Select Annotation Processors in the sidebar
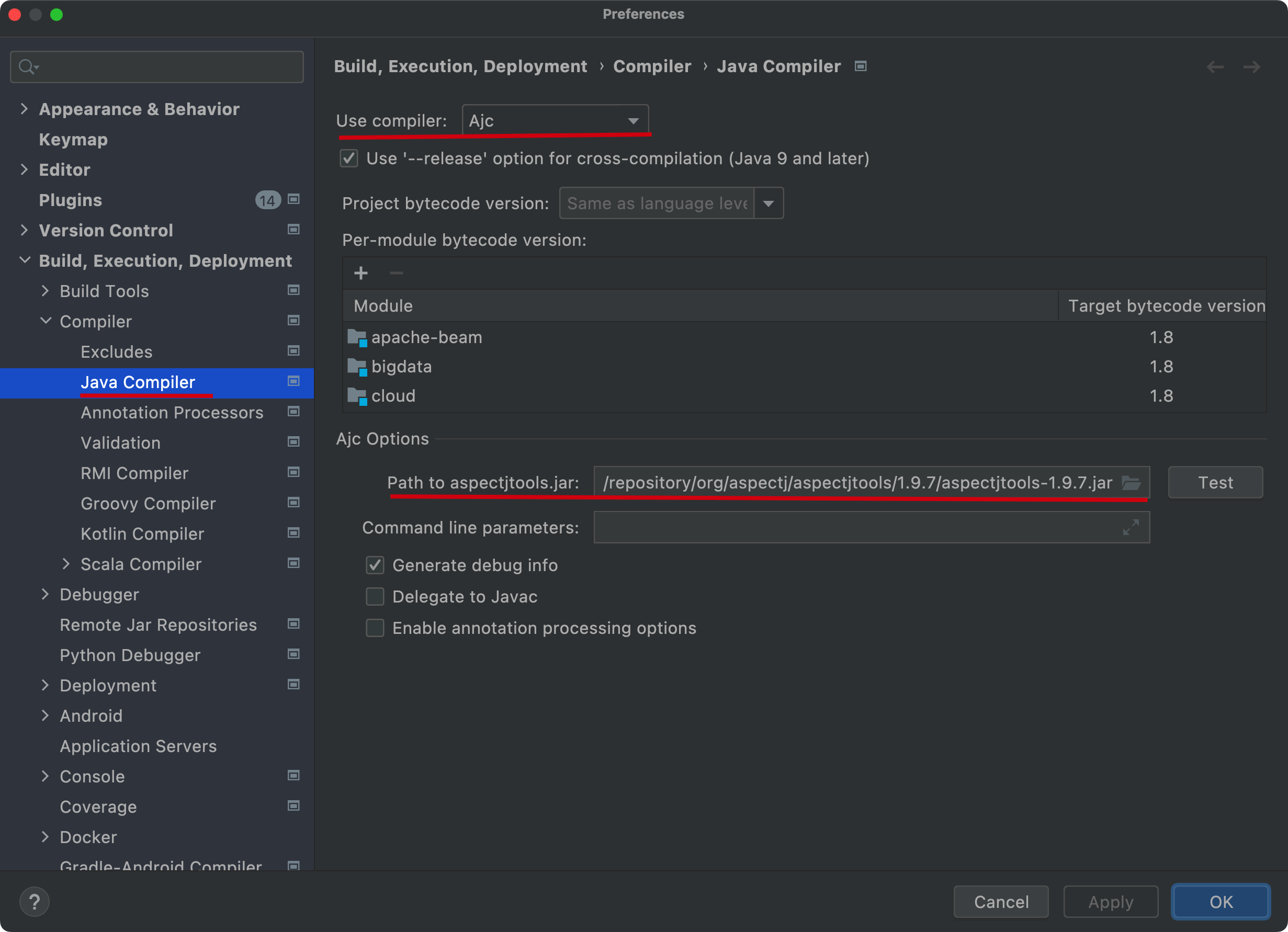The width and height of the screenshot is (1288, 932). (172, 412)
